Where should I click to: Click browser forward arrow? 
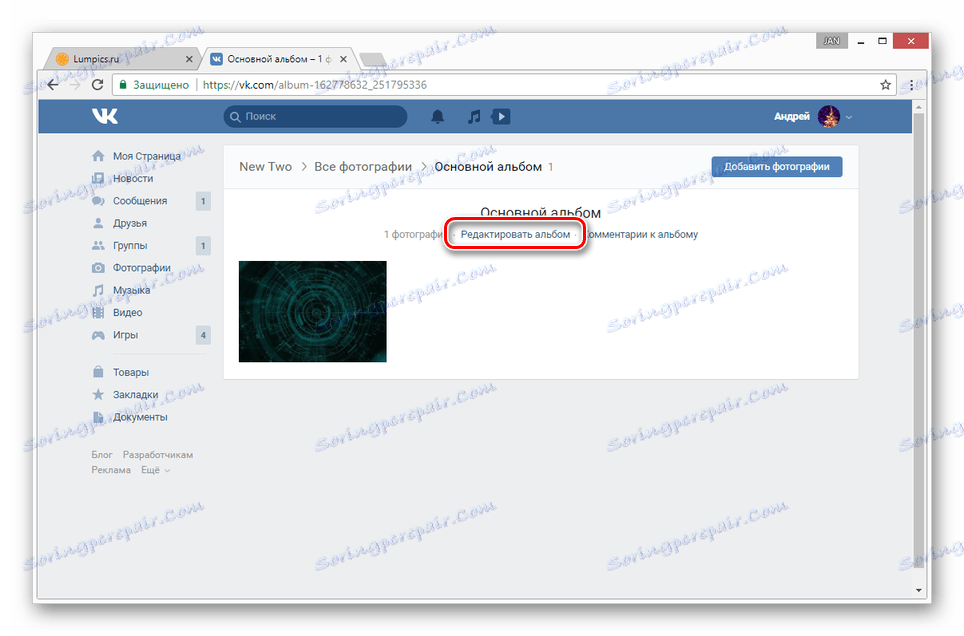[x=75, y=85]
